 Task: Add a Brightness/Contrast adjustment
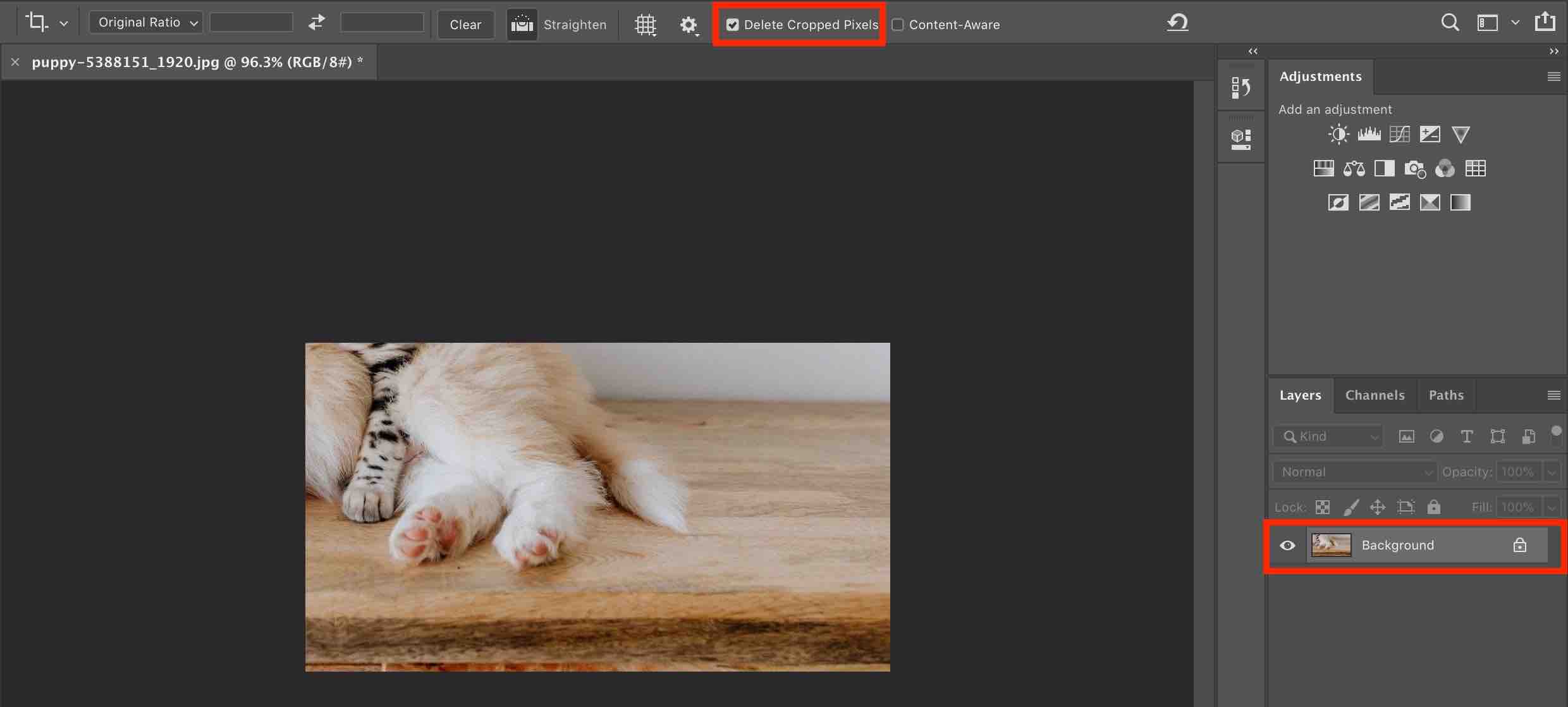click(1338, 134)
